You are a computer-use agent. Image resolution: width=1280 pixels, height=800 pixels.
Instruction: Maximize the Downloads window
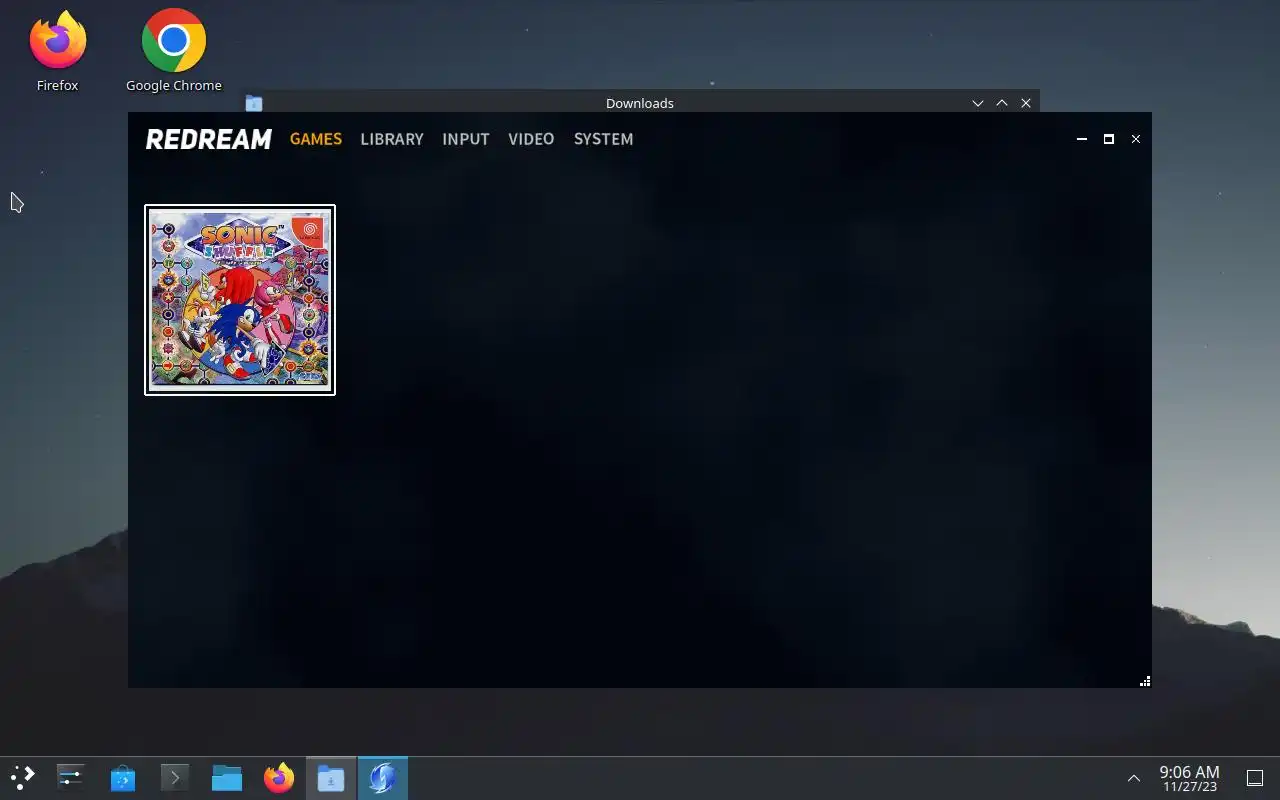(x=1002, y=103)
